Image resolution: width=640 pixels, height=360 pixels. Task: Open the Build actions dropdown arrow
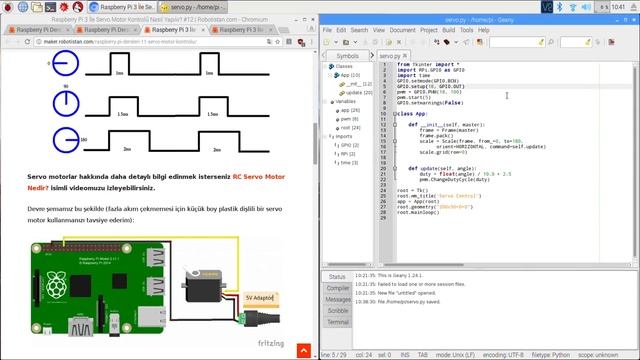(456, 42)
